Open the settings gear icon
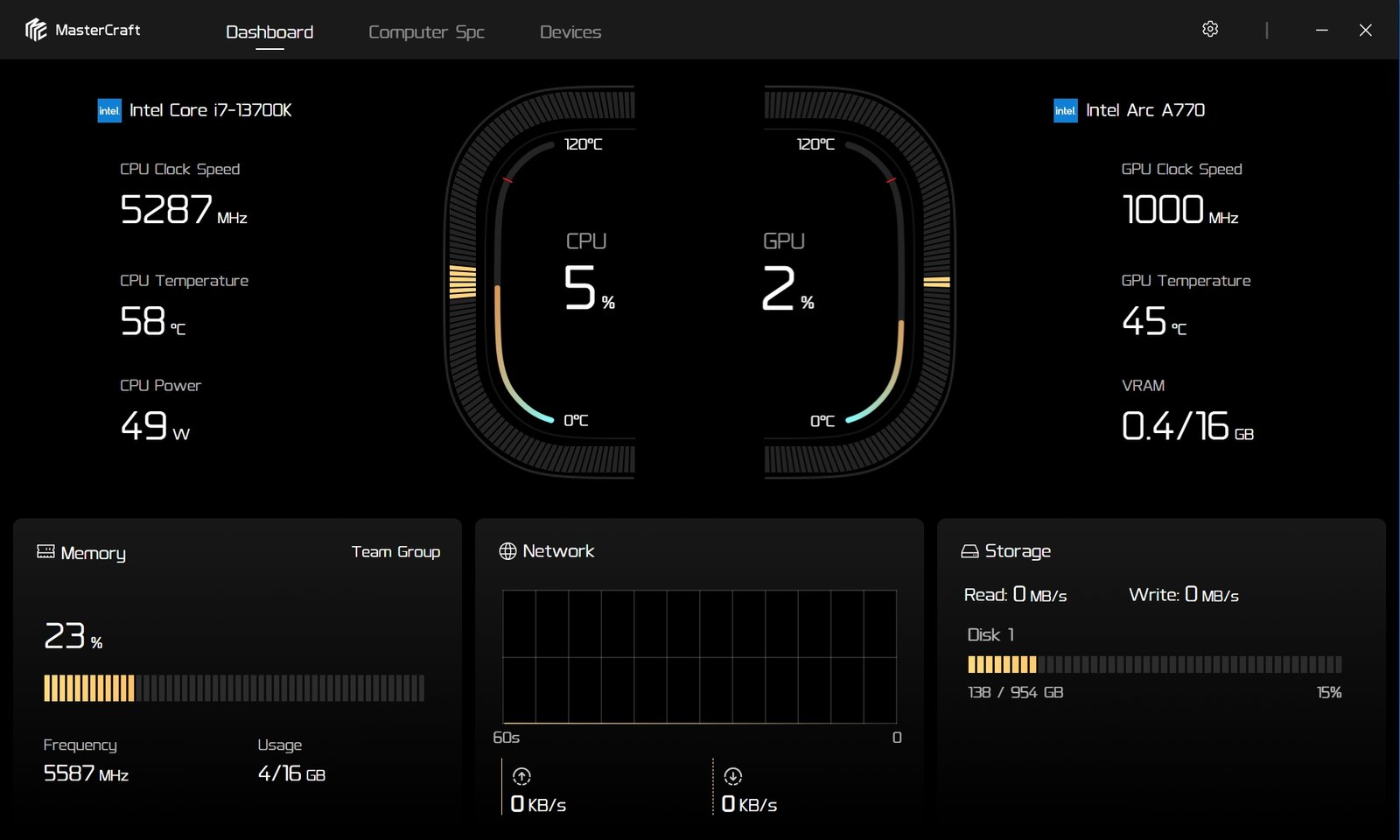 pos(1210,30)
